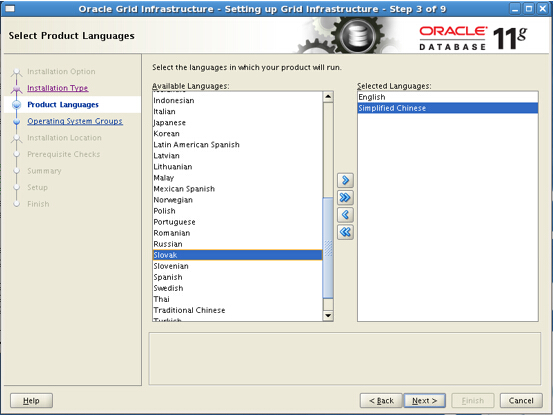Go to Operating System Groups step
This screenshot has height=415, width=554.
coord(75,121)
